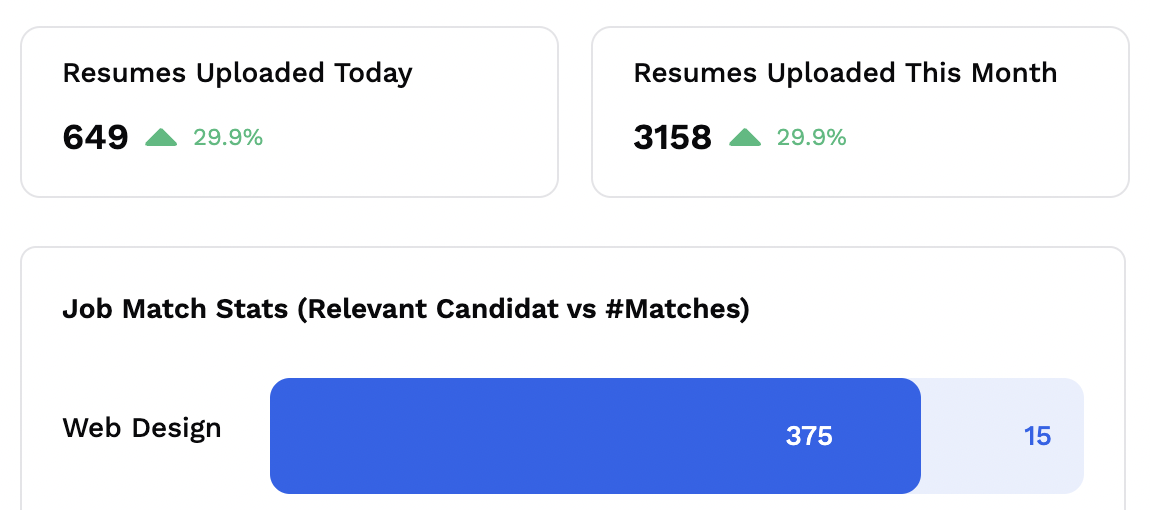Click the 29.9% change next to 649
The width and height of the screenshot is (1150, 510).
pos(228,138)
